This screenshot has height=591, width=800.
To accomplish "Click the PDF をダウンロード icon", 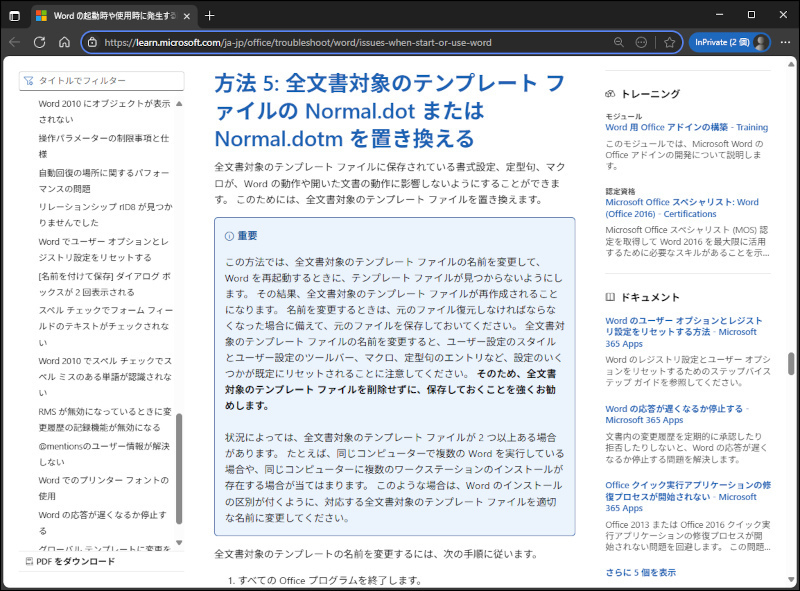I will 29,561.
